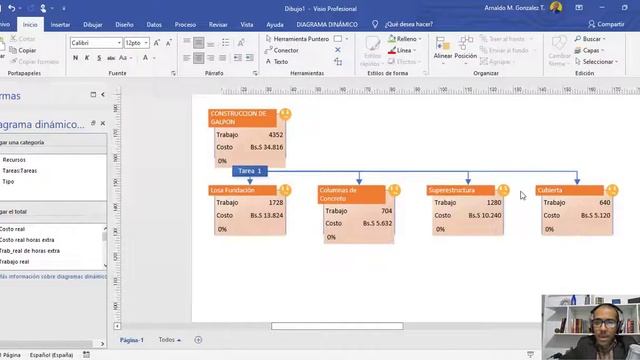This screenshot has width=640, height=360.
Task: Switch to the Insertar tab
Action: (60, 24)
